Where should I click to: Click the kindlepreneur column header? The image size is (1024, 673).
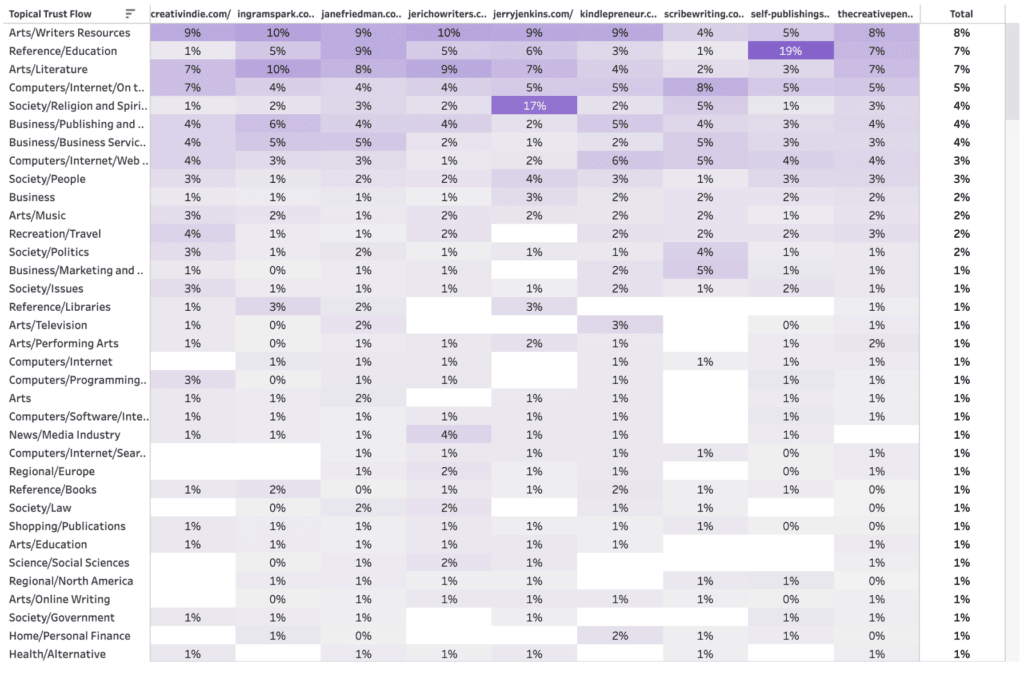[x=619, y=14]
